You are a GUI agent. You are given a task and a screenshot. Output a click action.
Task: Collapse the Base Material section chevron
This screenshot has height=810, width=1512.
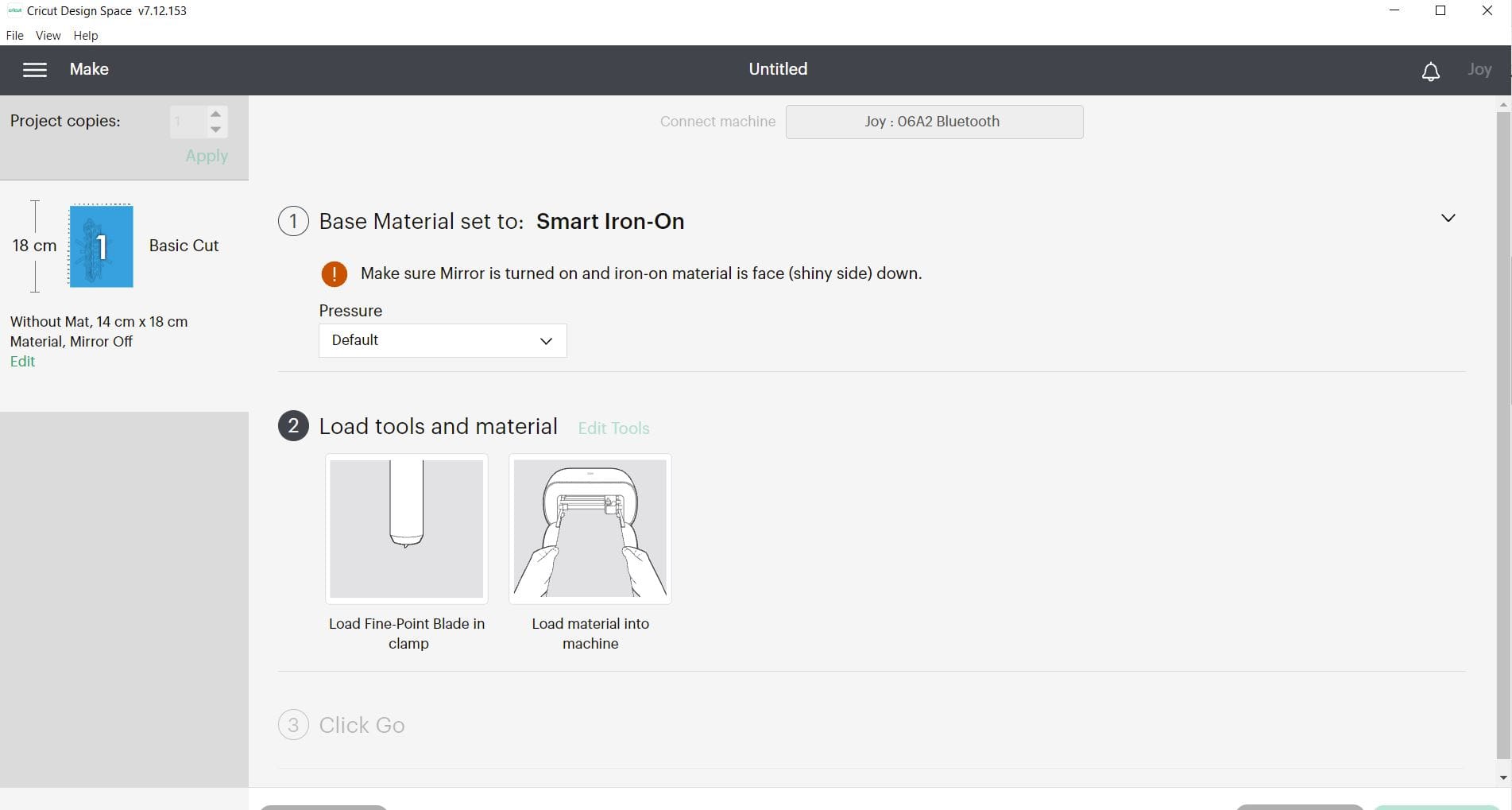pyautogui.click(x=1448, y=218)
